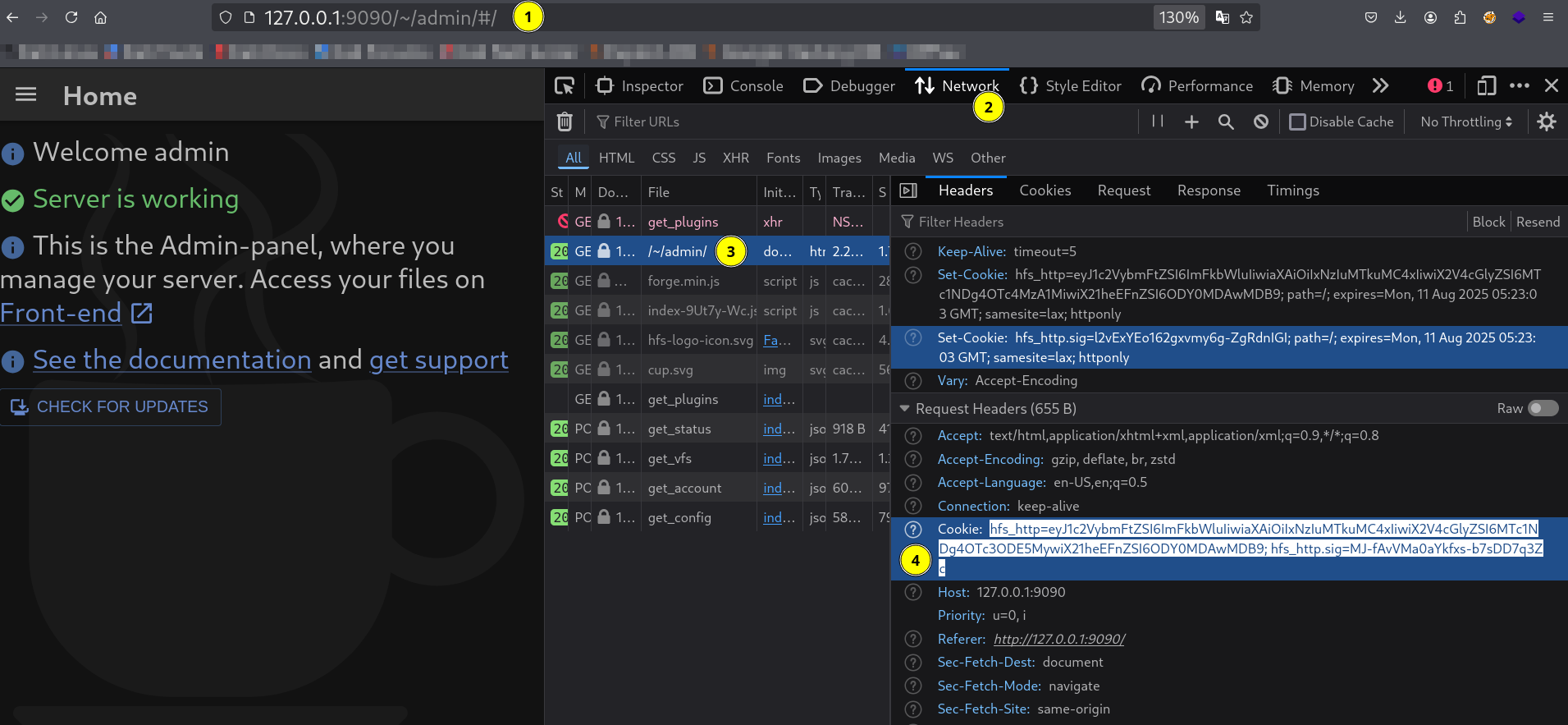The height and width of the screenshot is (725, 1568).
Task: Open DevTools three-dot options menu
Action: 1520,85
